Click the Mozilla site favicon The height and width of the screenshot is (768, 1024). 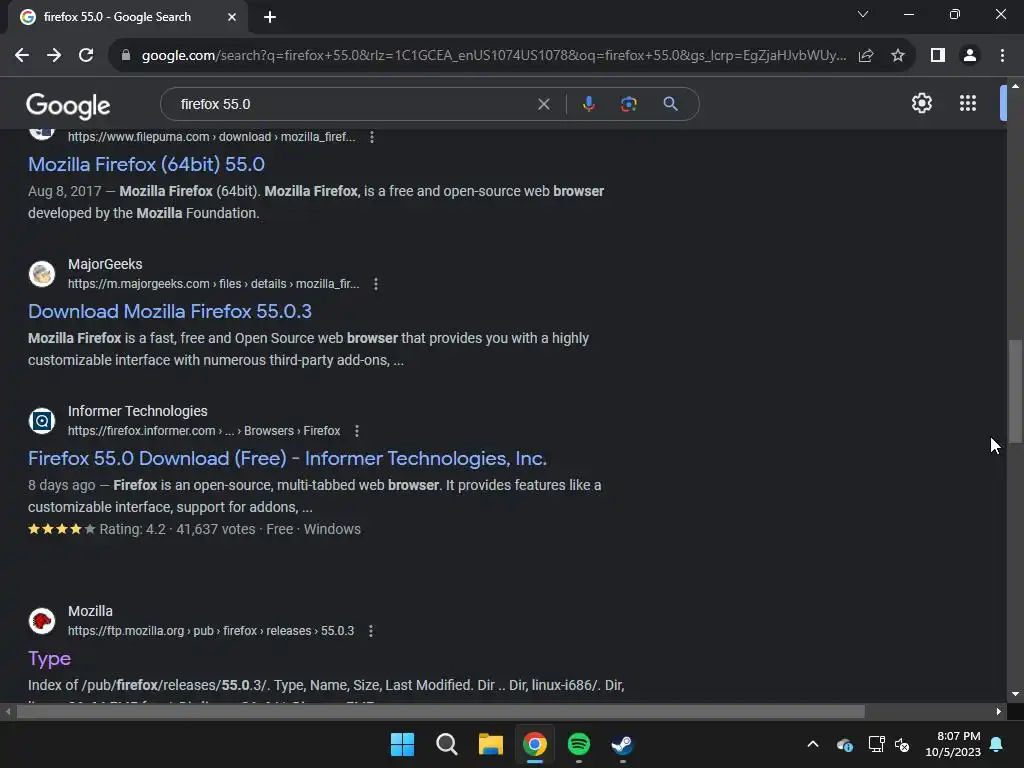coord(42,620)
